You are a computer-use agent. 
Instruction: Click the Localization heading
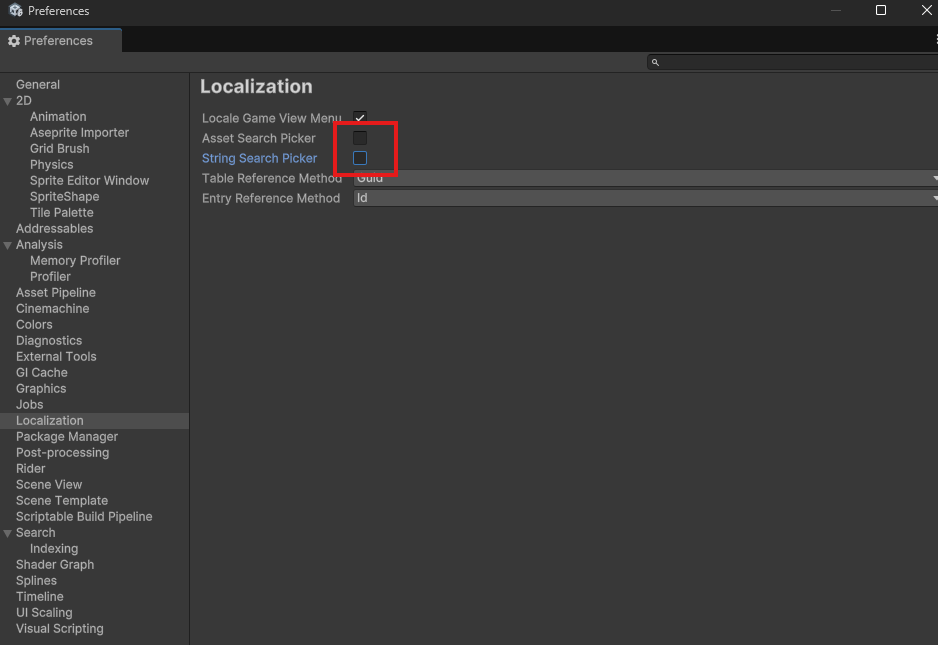click(256, 87)
